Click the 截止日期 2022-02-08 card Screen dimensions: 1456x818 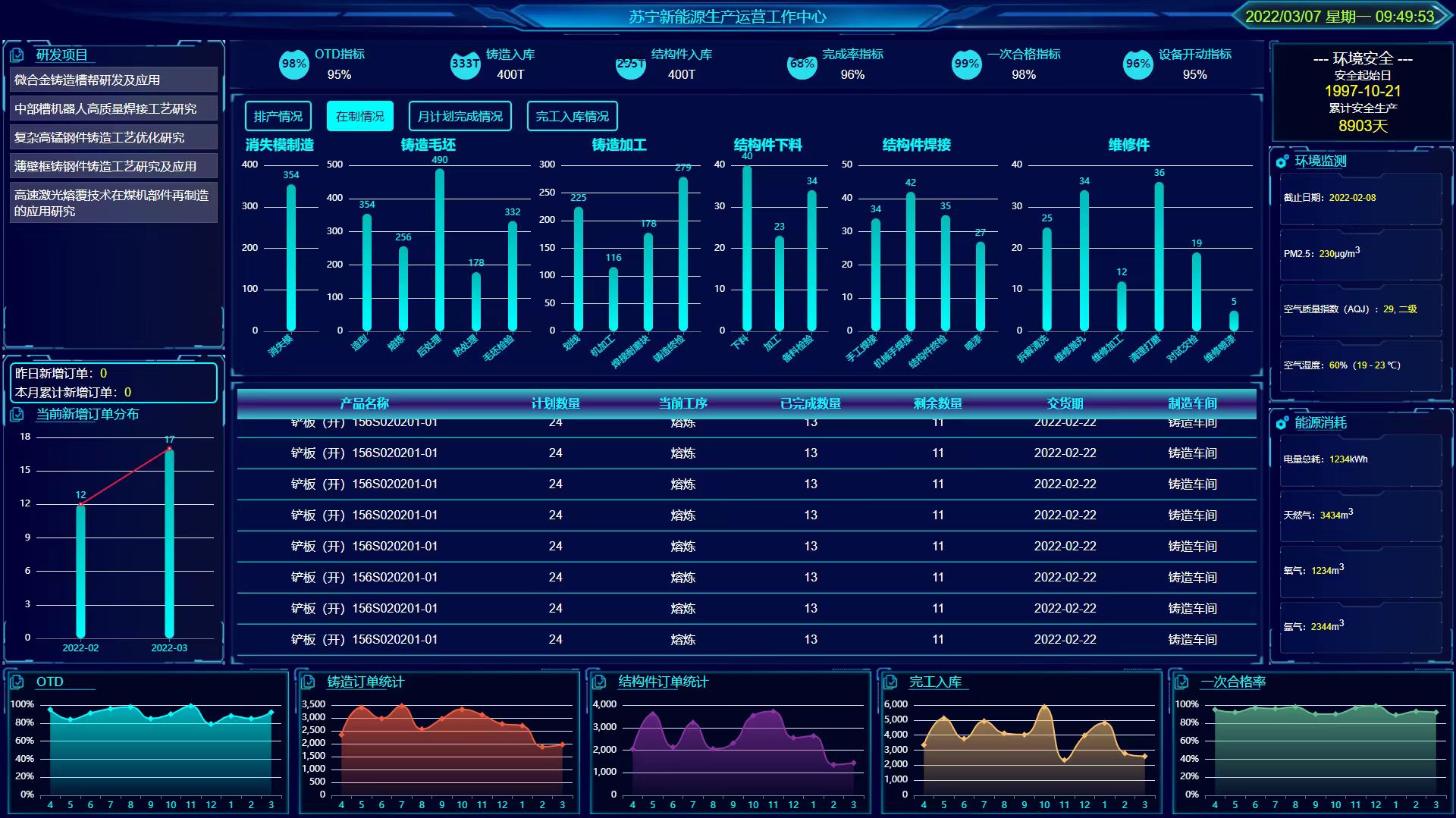1360,198
